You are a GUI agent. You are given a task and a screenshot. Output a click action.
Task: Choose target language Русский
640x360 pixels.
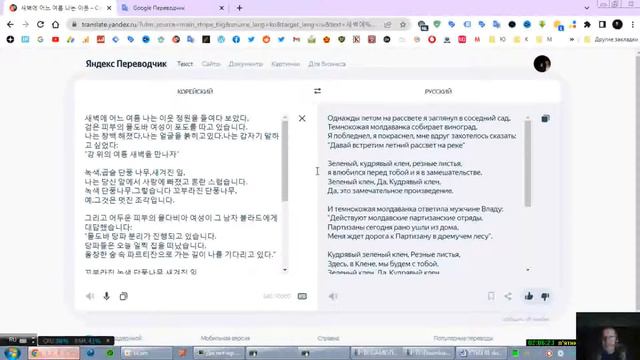point(438,91)
